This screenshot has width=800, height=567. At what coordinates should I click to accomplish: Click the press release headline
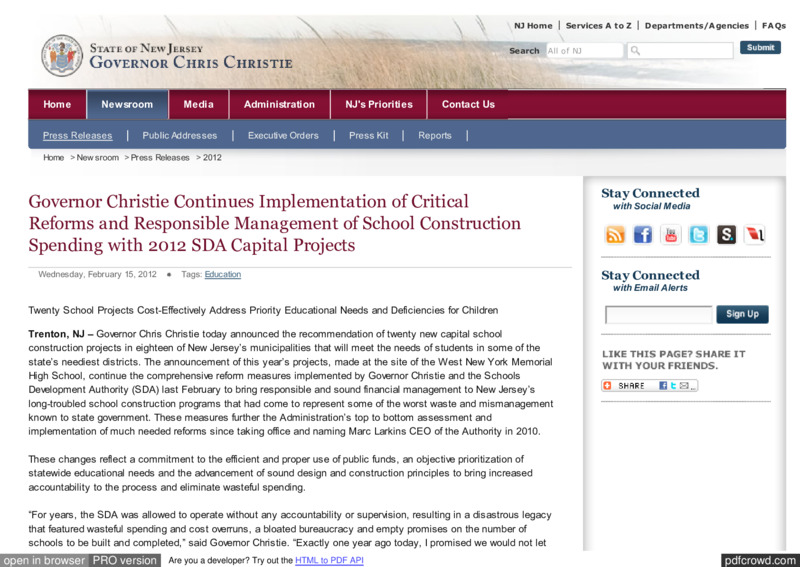(x=274, y=223)
